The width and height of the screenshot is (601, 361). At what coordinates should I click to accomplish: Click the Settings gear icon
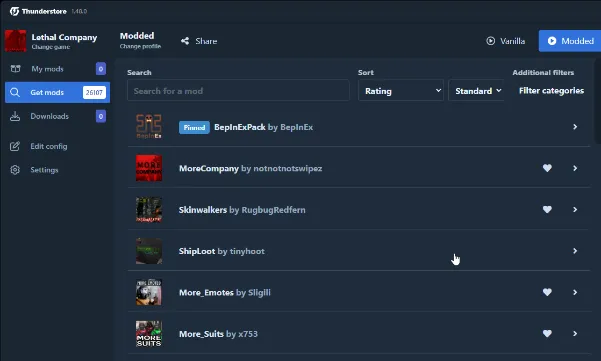tap(15, 170)
